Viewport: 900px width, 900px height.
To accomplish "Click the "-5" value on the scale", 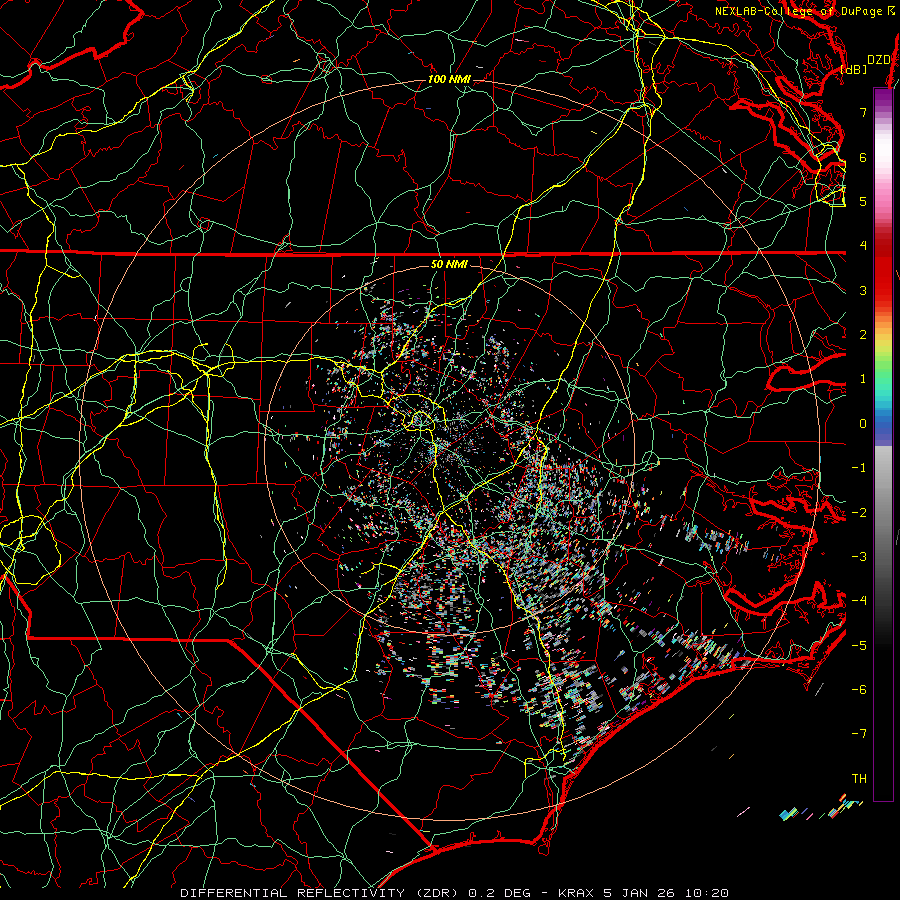I will [x=859, y=646].
